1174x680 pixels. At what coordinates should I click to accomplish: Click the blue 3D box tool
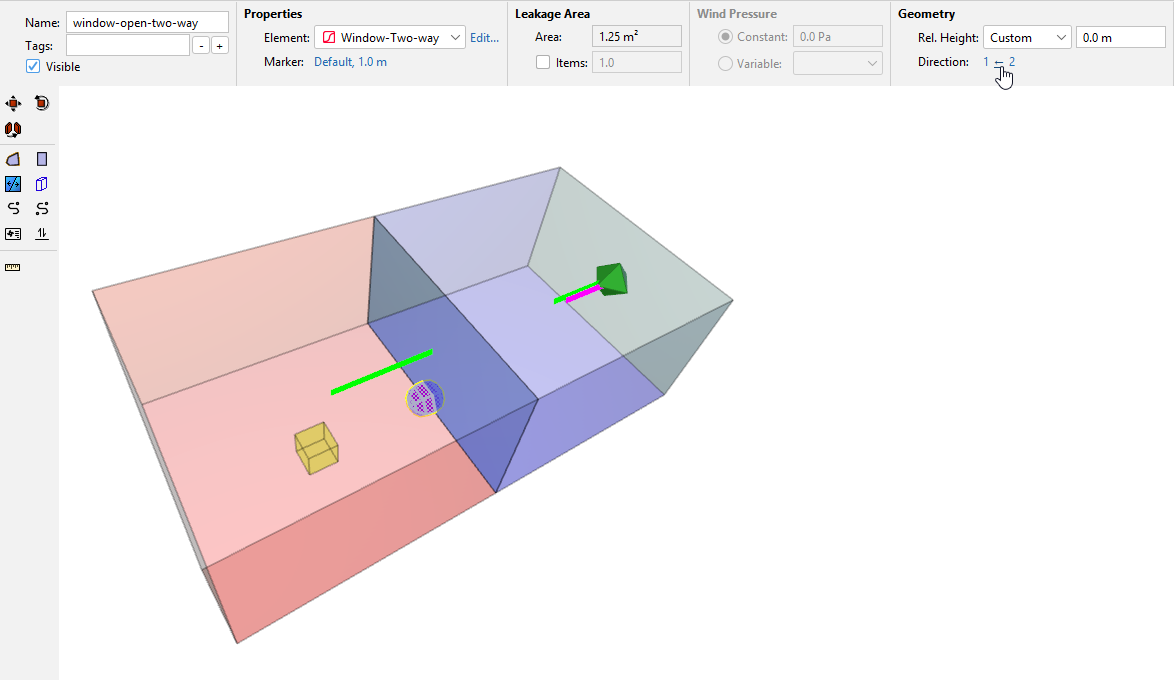coord(42,184)
